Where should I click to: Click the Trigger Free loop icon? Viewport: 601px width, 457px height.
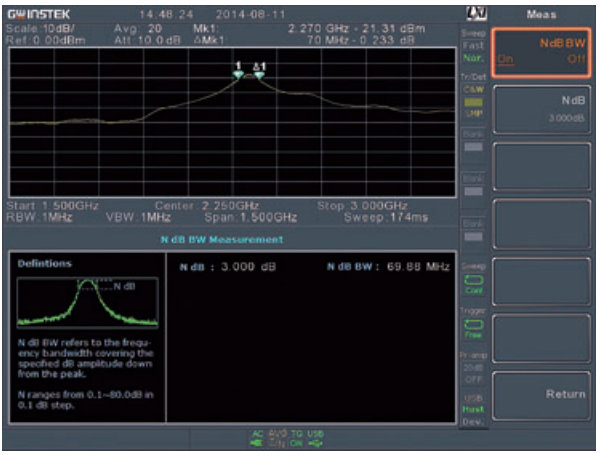474,325
